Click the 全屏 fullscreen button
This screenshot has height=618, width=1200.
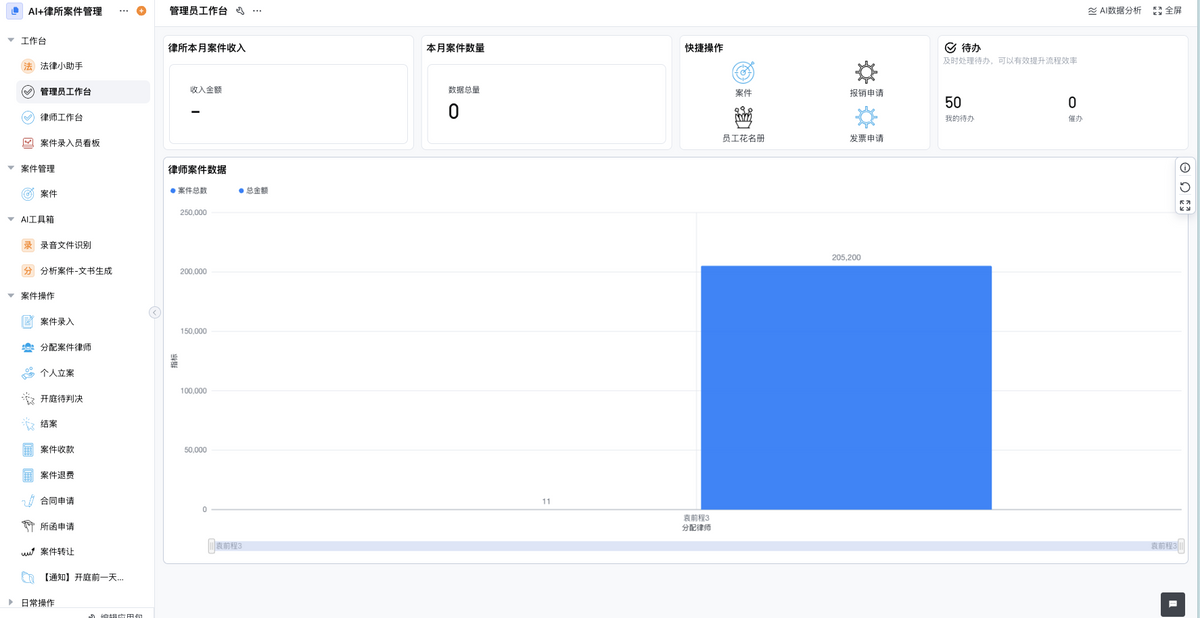click(1167, 10)
